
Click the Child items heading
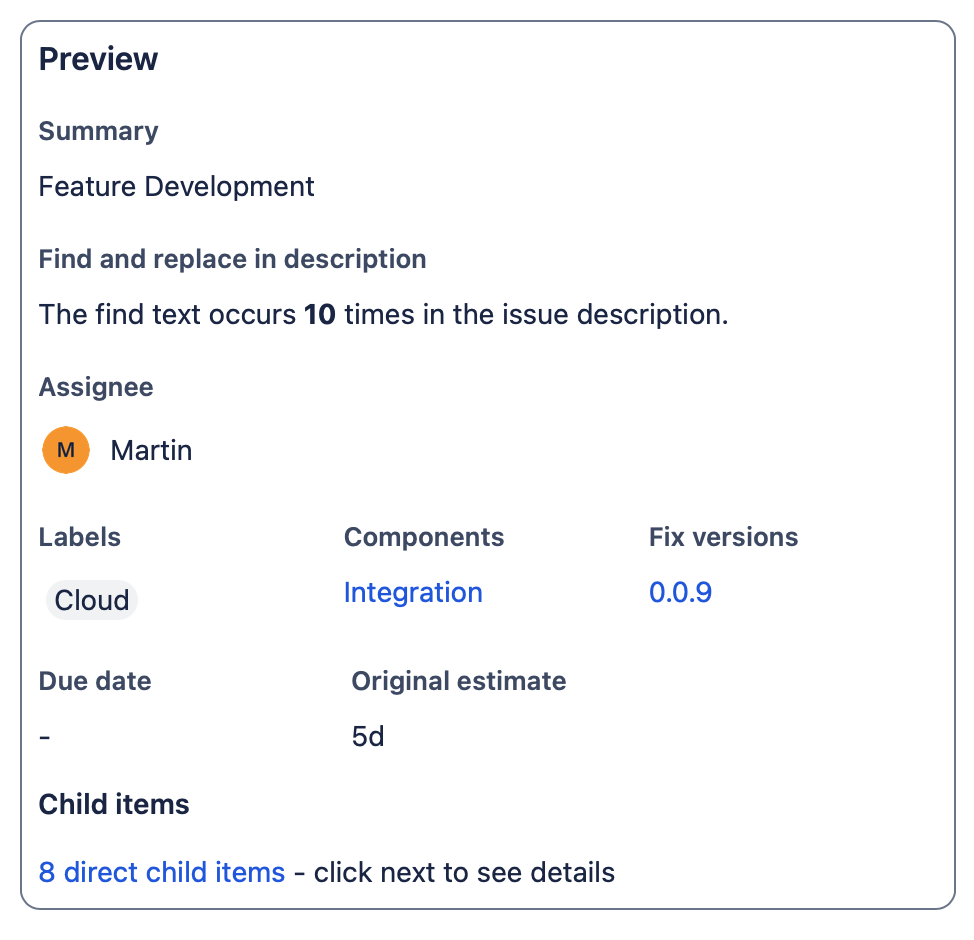point(114,804)
